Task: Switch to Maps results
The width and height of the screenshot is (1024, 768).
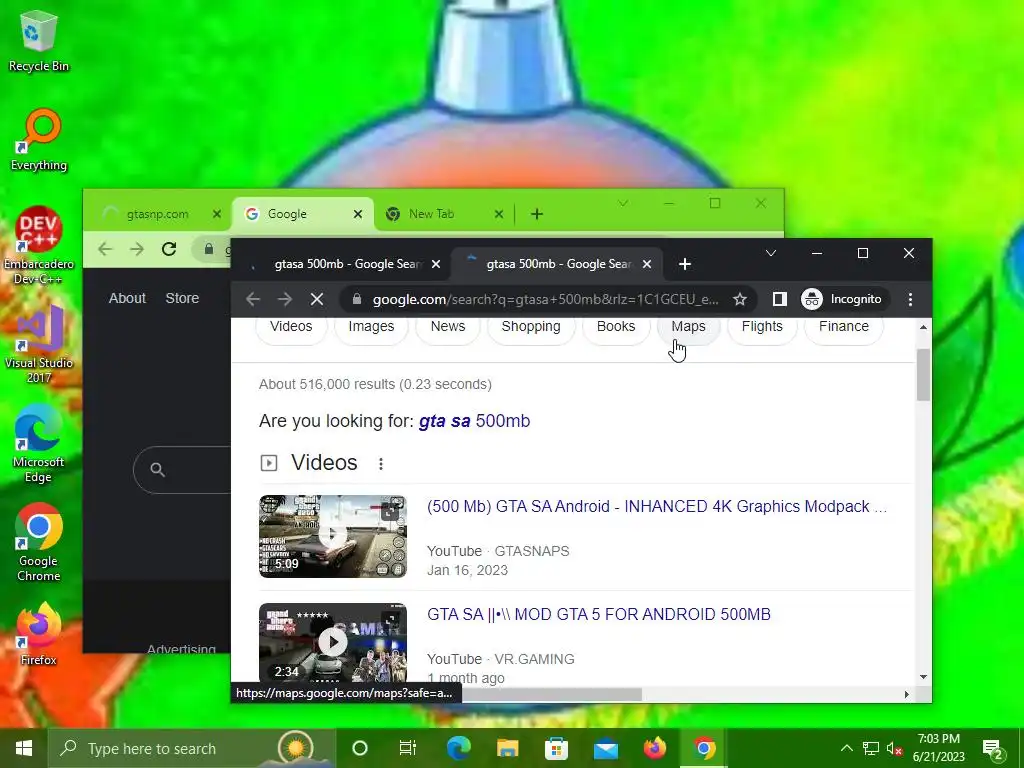Action: 688,327
